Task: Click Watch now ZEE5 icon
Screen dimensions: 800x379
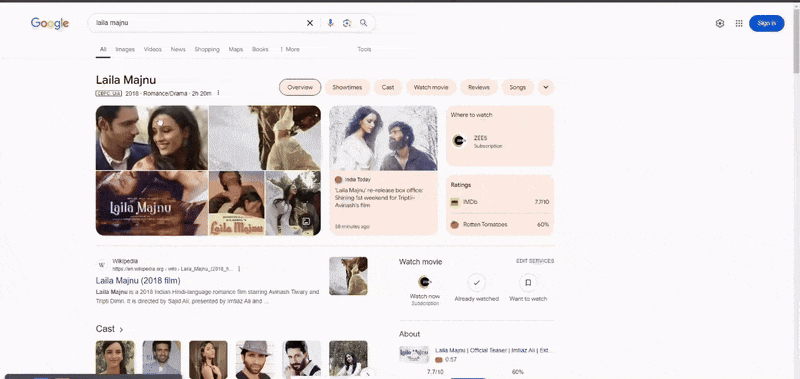Action: click(424, 282)
